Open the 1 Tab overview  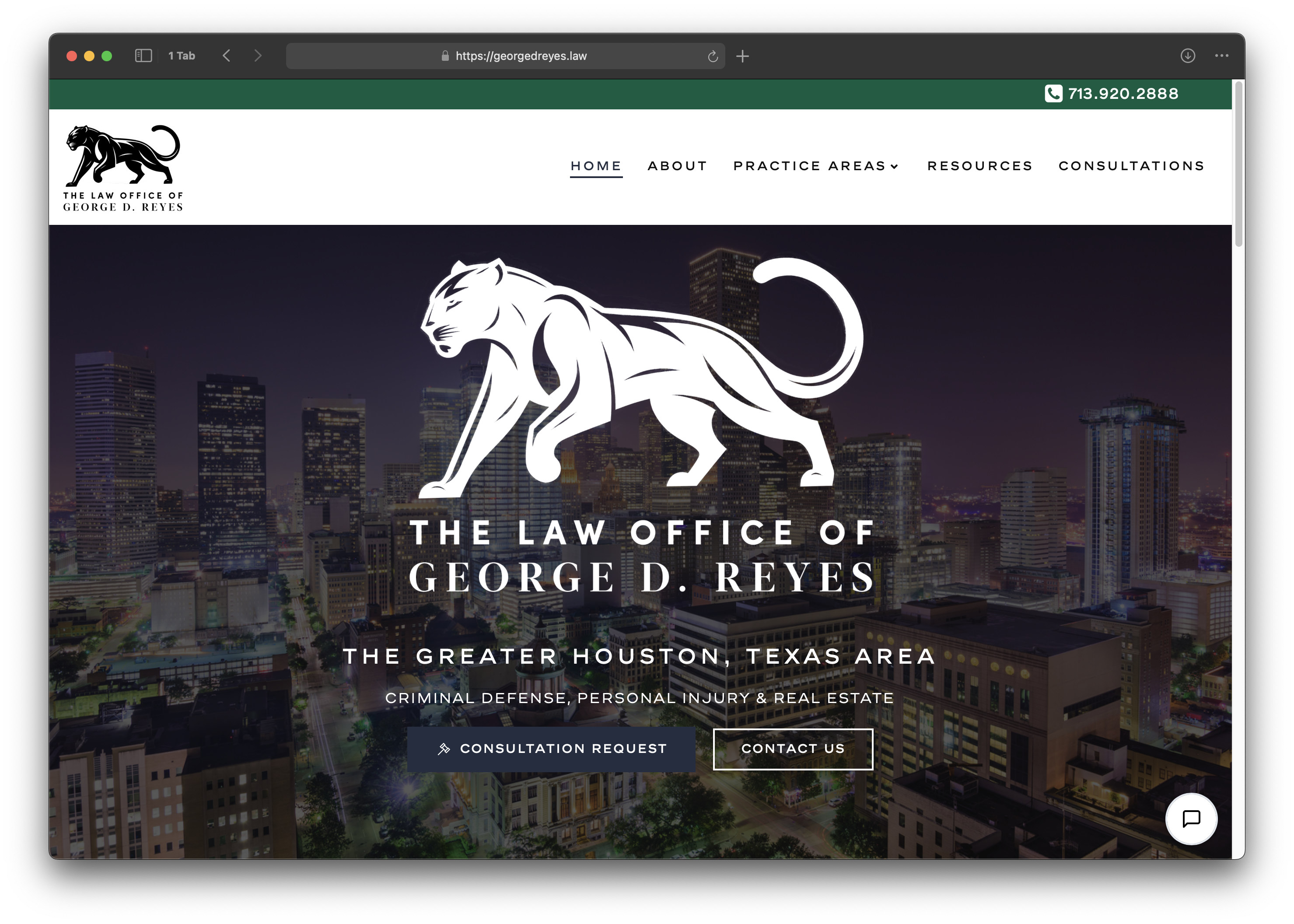click(182, 56)
